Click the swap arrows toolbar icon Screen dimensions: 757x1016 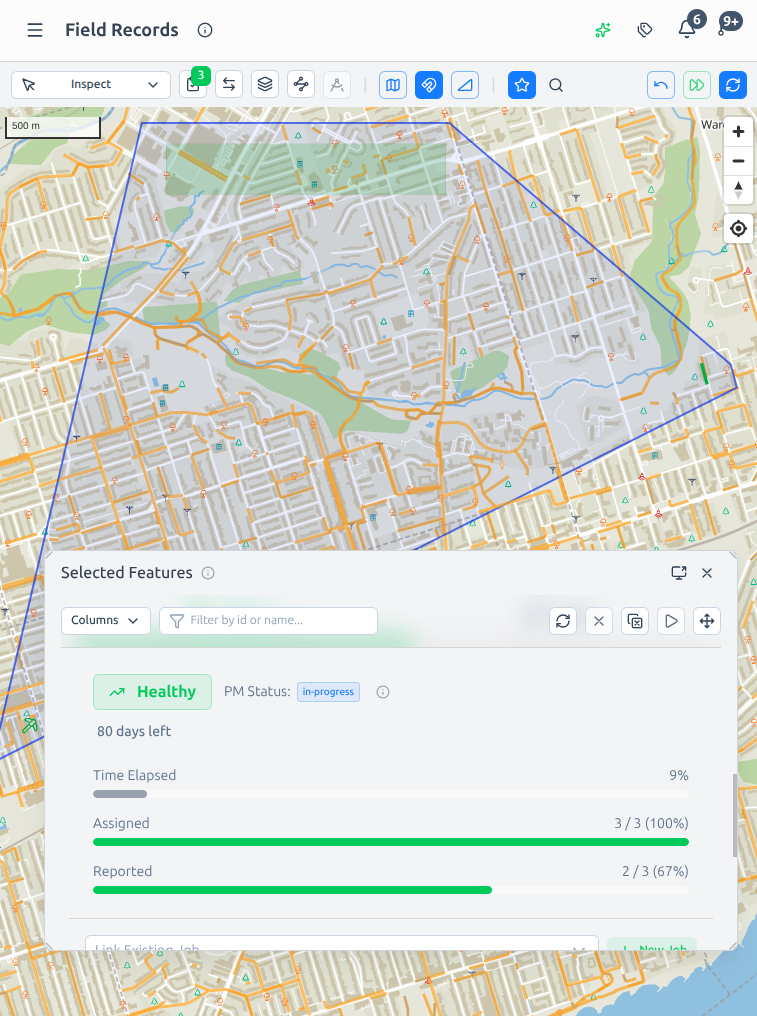[x=229, y=85]
